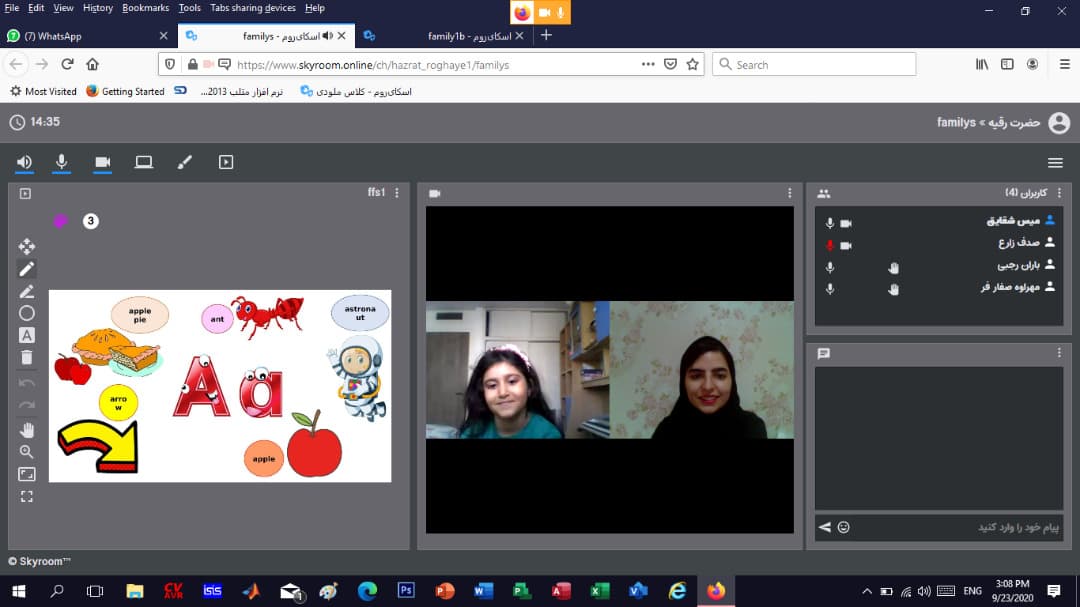The image size is (1080, 607).
Task: Toggle the webcam in top toolbar
Action: [x=102, y=162]
